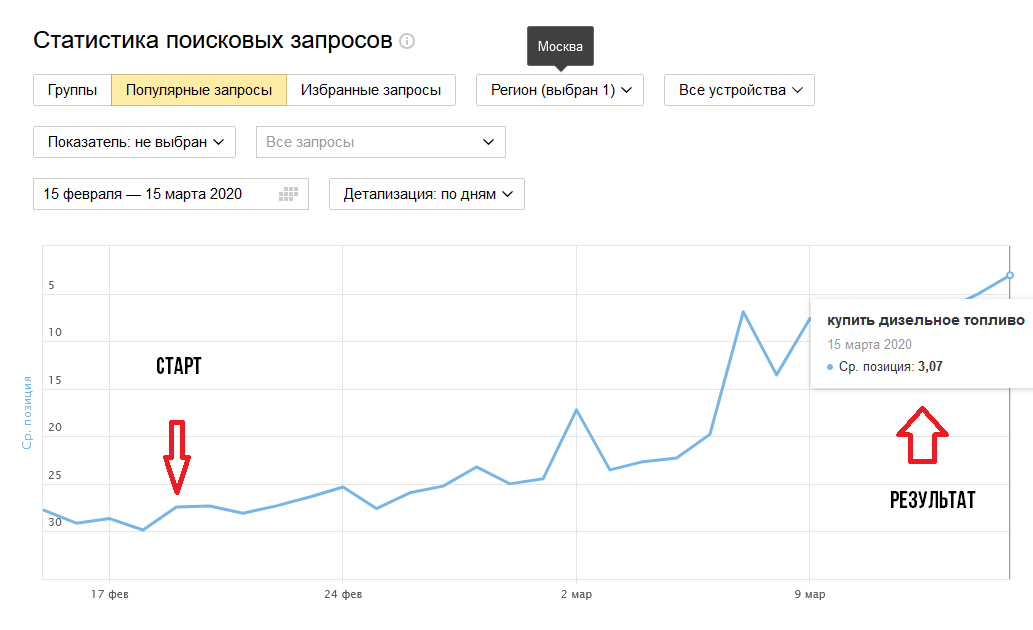Expand Показатель: не выбран dropdown

(x=134, y=142)
